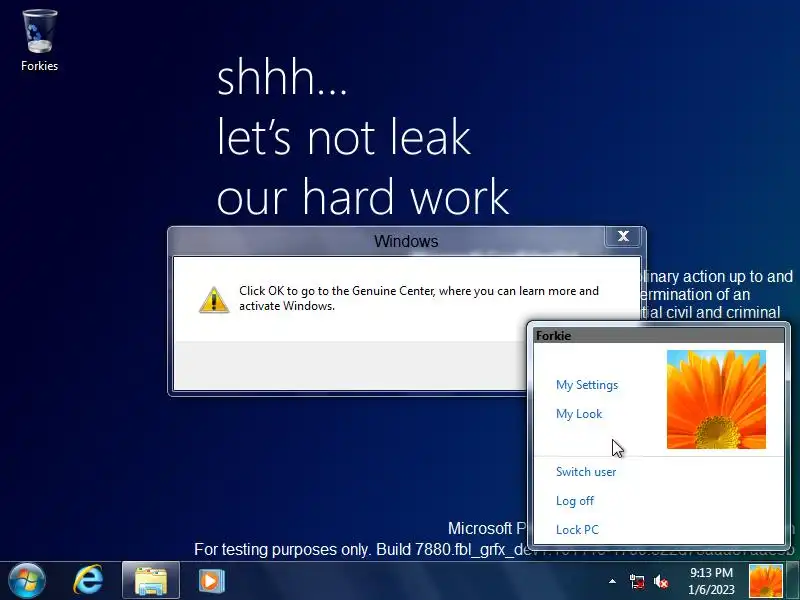Launch Windows Media Player from the taskbar
This screenshot has height=600, width=800.
coord(211,581)
